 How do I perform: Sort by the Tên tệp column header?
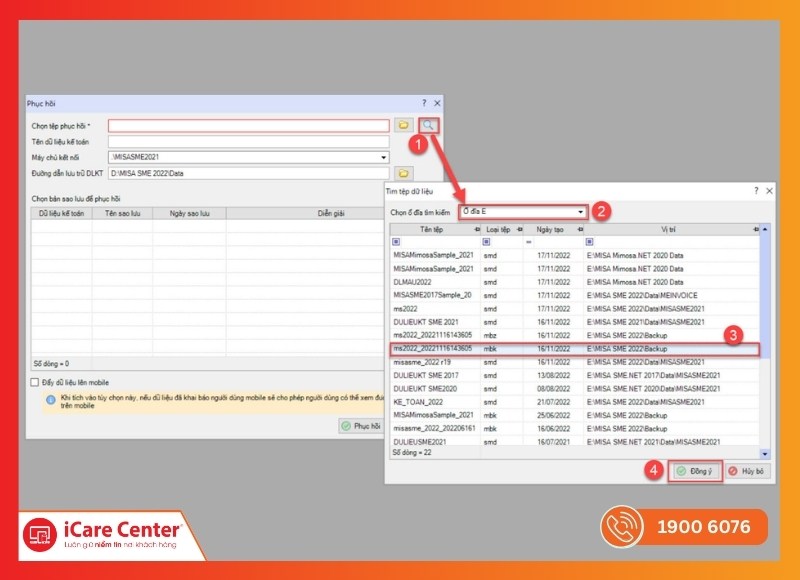pos(432,230)
